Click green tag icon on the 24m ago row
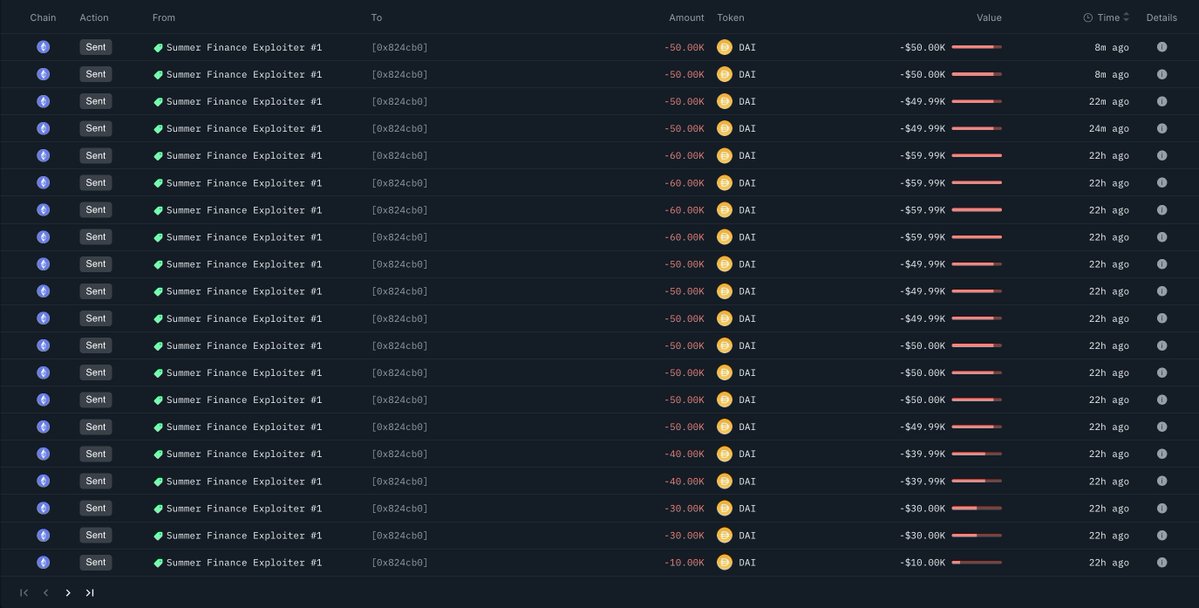The width and height of the screenshot is (1199, 608). click(x=158, y=128)
